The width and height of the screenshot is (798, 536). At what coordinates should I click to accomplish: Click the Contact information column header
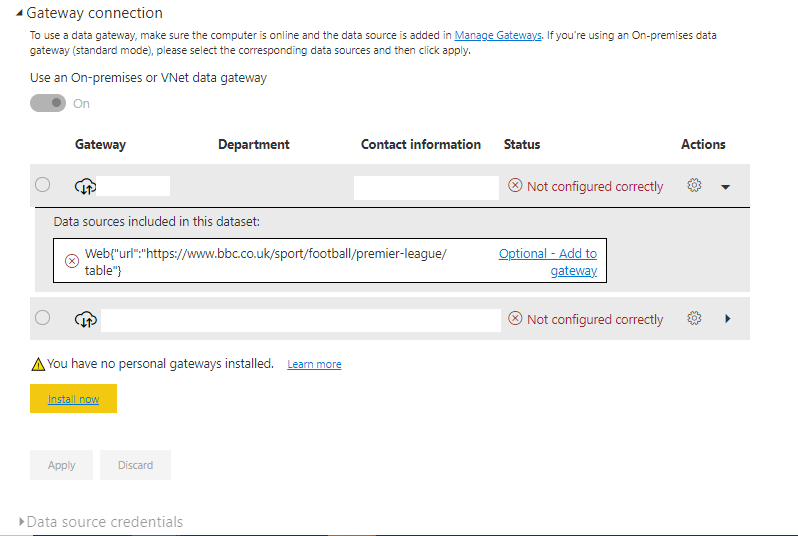click(x=420, y=145)
